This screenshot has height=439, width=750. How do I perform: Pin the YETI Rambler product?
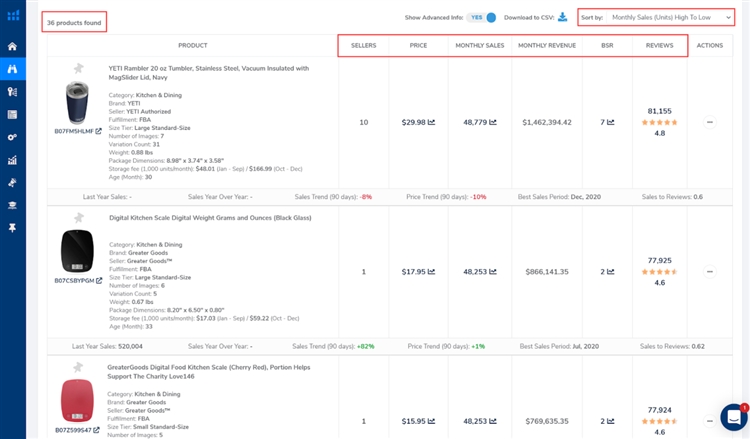(x=78, y=68)
